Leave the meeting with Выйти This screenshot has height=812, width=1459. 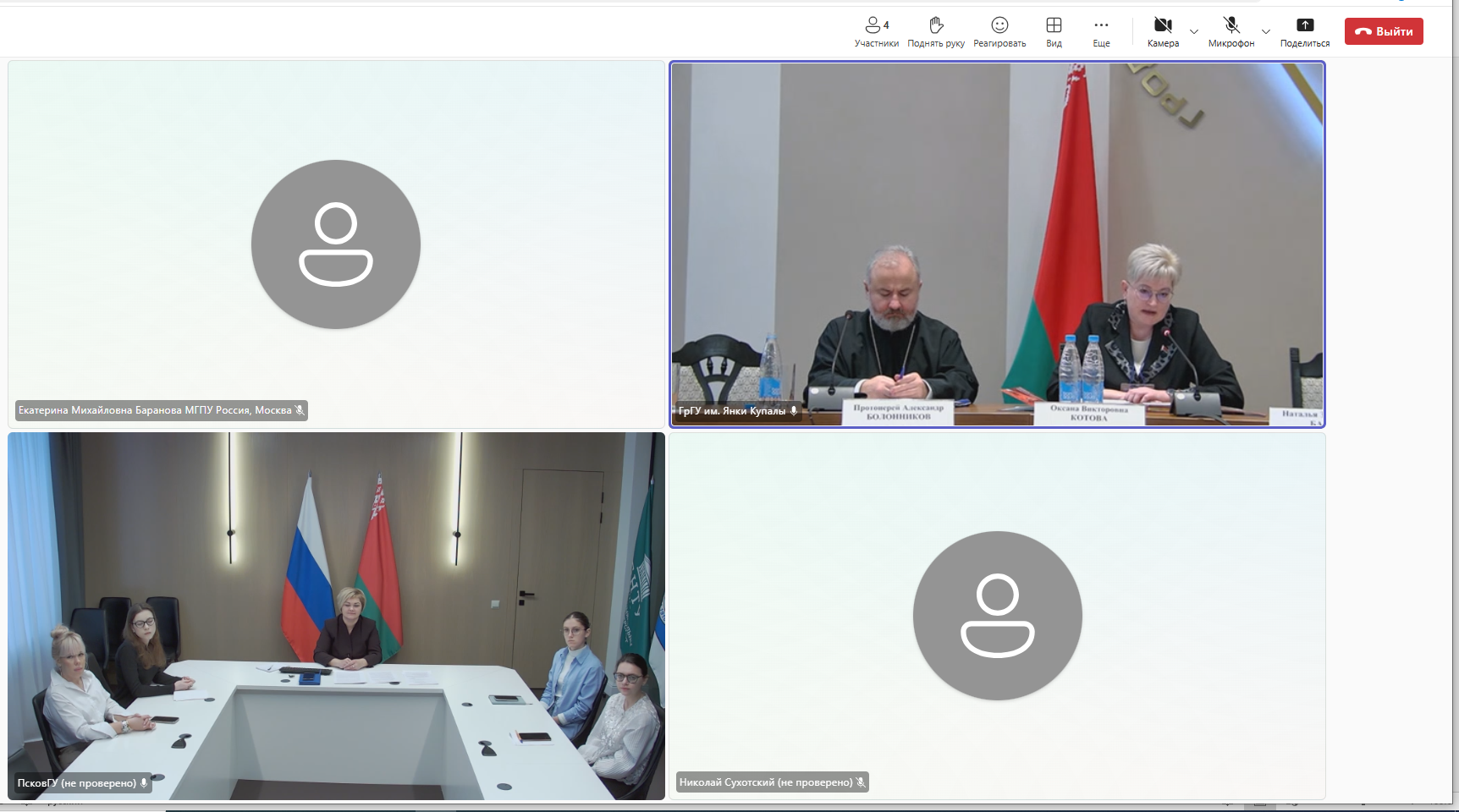coord(1384,31)
